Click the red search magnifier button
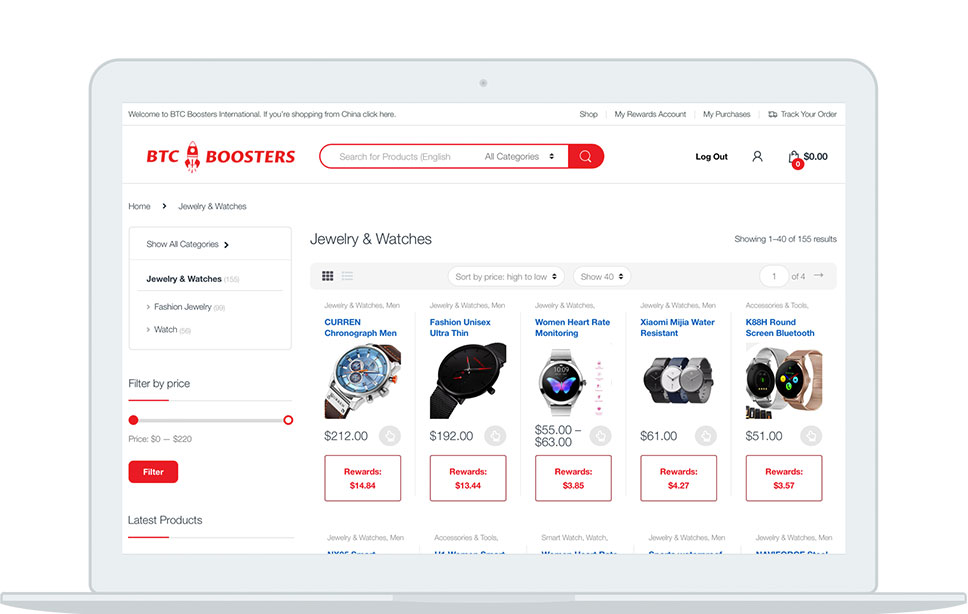Image resolution: width=968 pixels, height=614 pixels. click(x=585, y=157)
